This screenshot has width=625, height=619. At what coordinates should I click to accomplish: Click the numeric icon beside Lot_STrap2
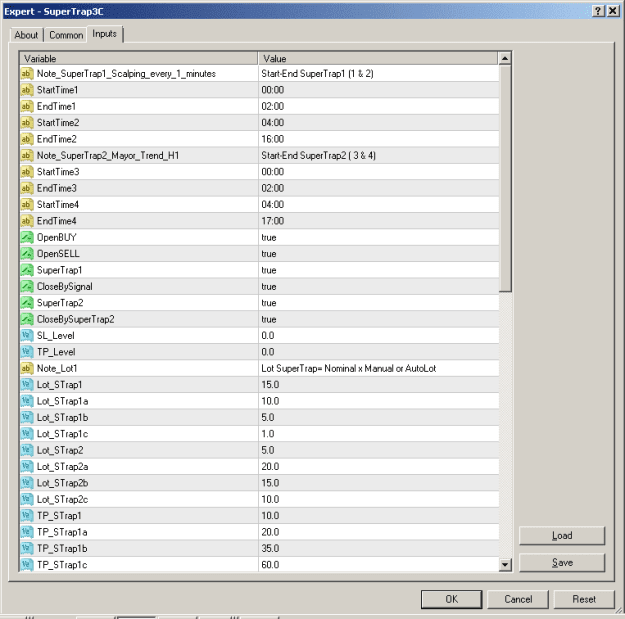(x=27, y=450)
